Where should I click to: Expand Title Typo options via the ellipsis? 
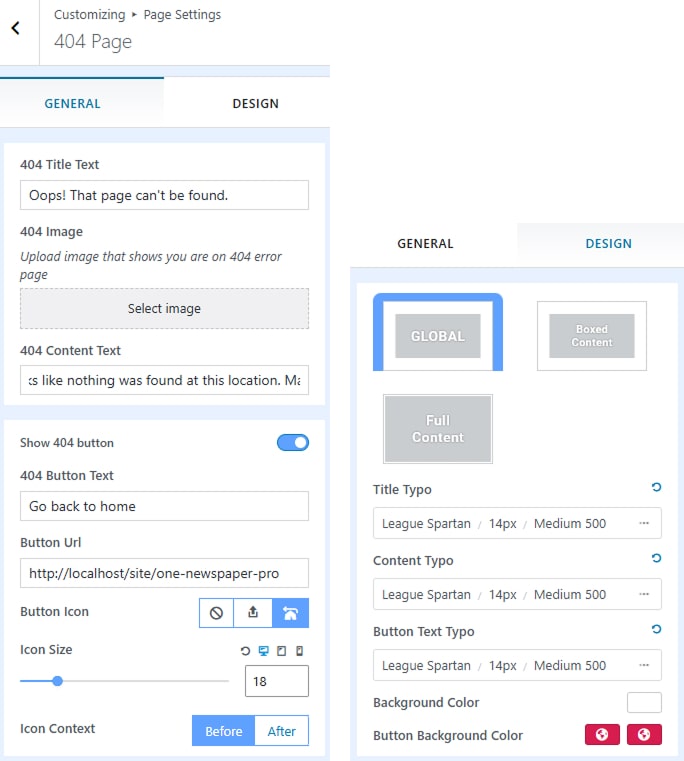coord(644,523)
